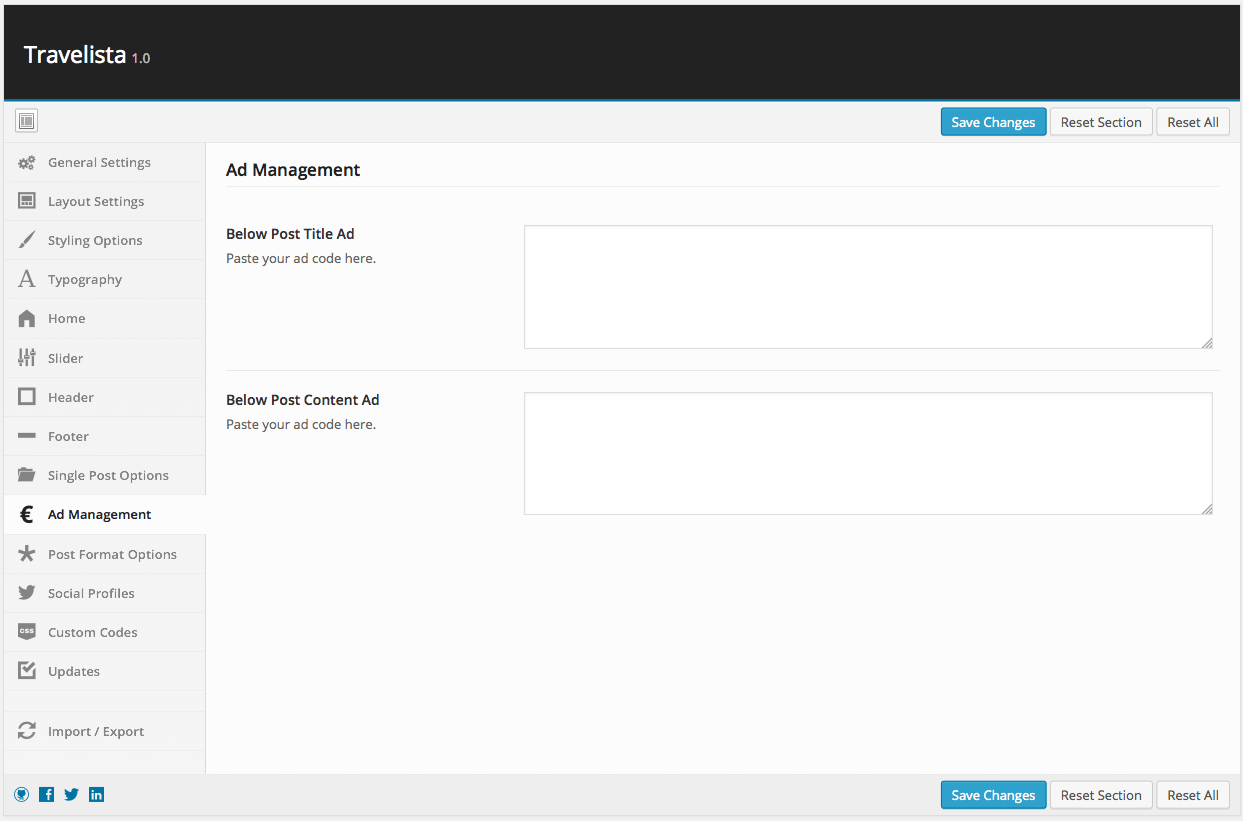Screen dimensions: 1243x821
Task: Click the house icon beside Home
Action: point(27,318)
